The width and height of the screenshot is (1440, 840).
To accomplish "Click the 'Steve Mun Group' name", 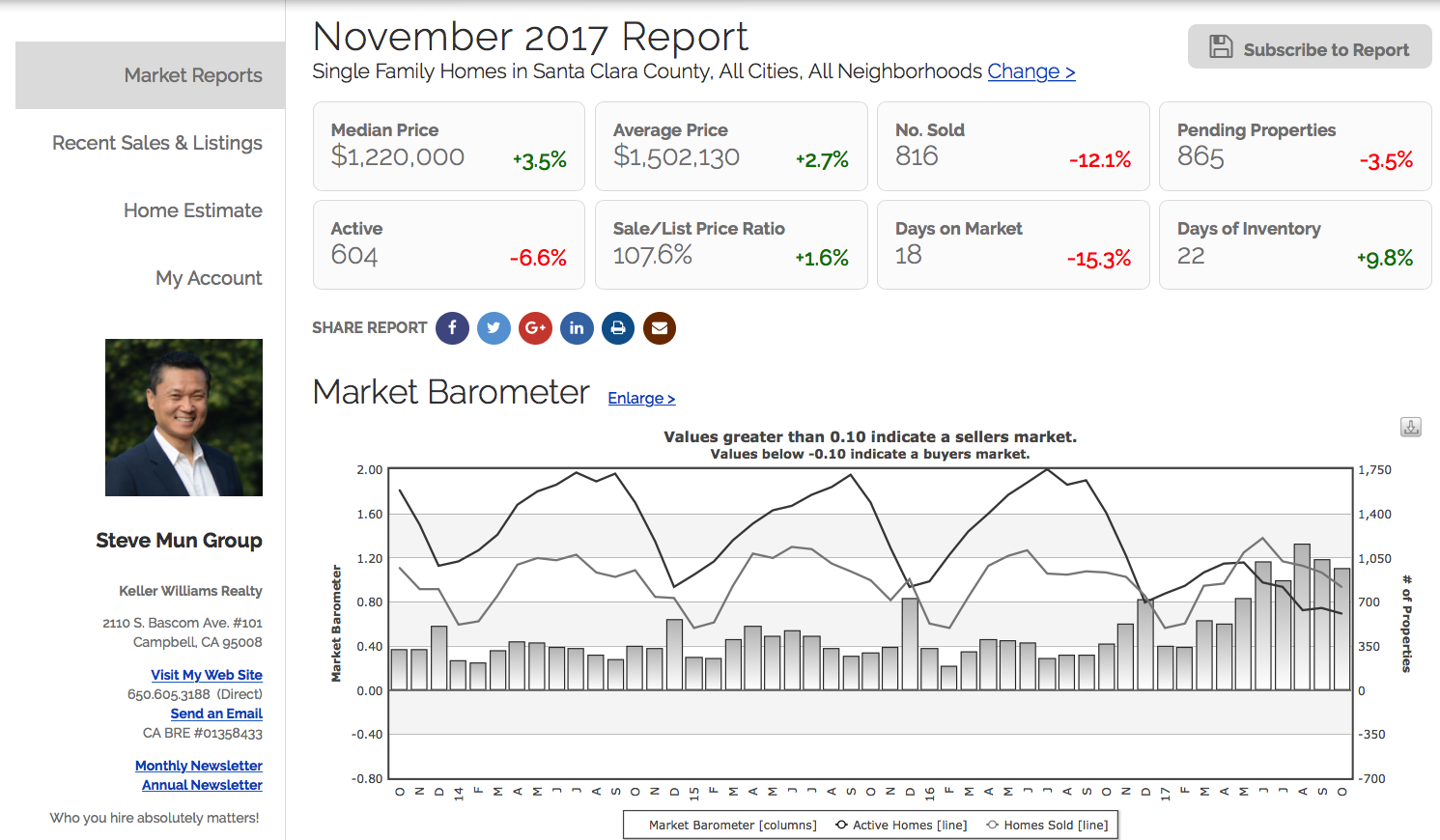I will [179, 541].
